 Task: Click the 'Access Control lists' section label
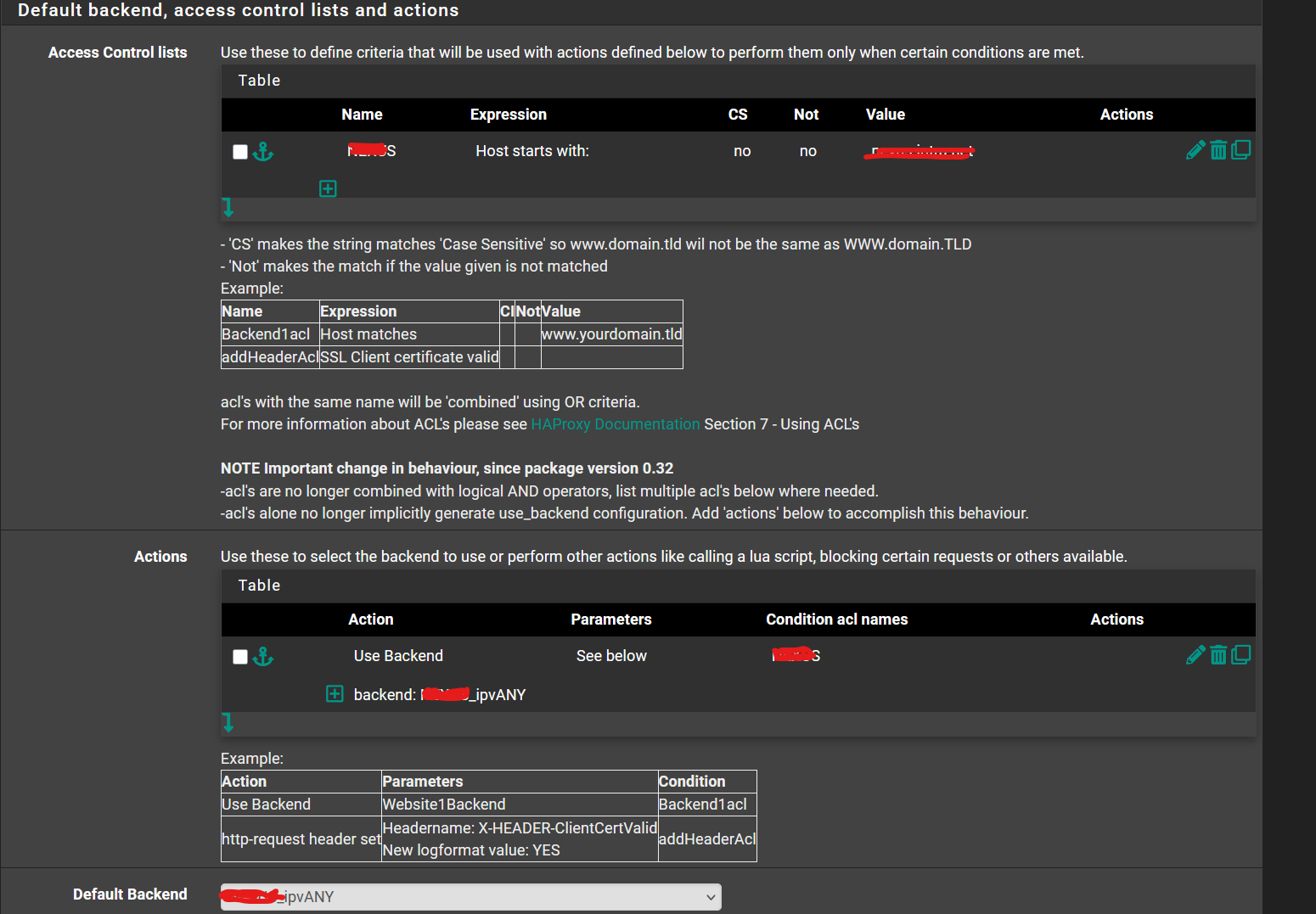click(118, 53)
